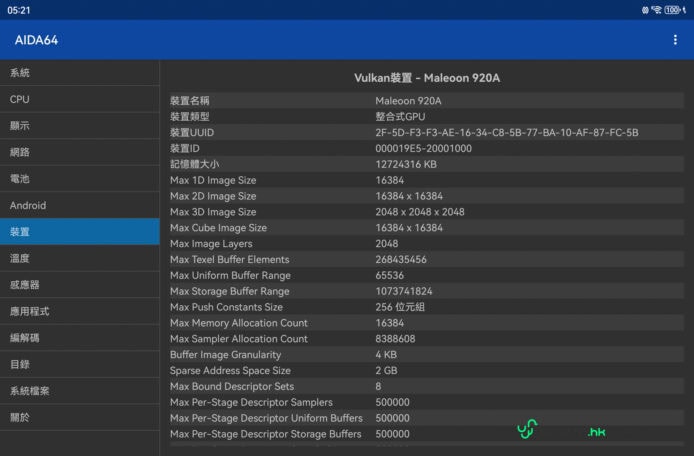The image size is (694, 456).
Task: Select Max Per-Stage Descriptor Storage Buffers row
Action: (427, 434)
